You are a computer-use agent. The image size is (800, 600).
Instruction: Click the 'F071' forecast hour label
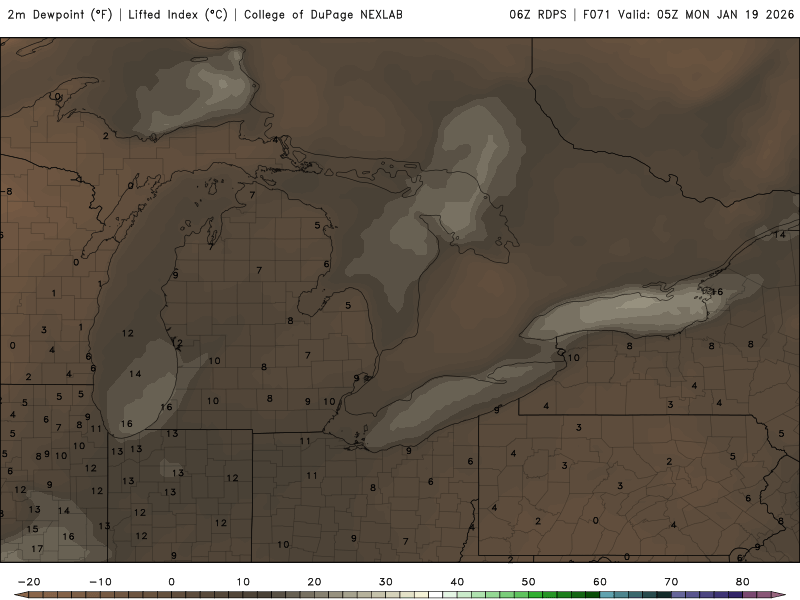[x=596, y=15]
